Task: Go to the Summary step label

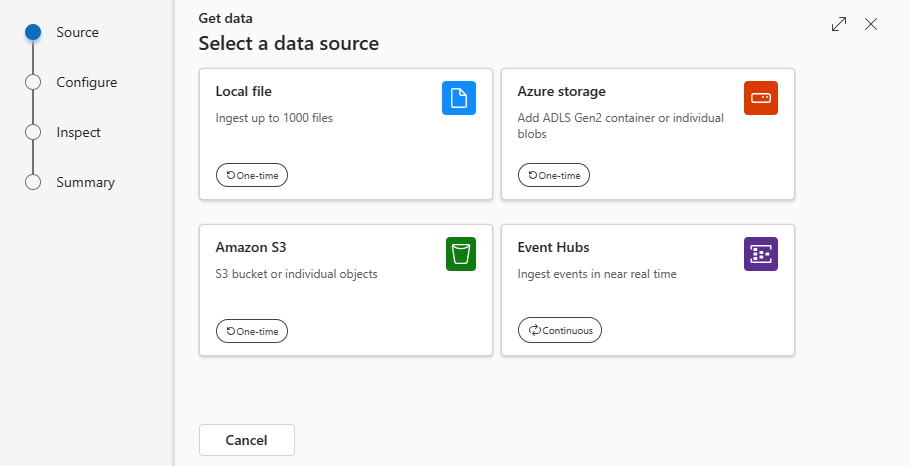Action: 85,182
